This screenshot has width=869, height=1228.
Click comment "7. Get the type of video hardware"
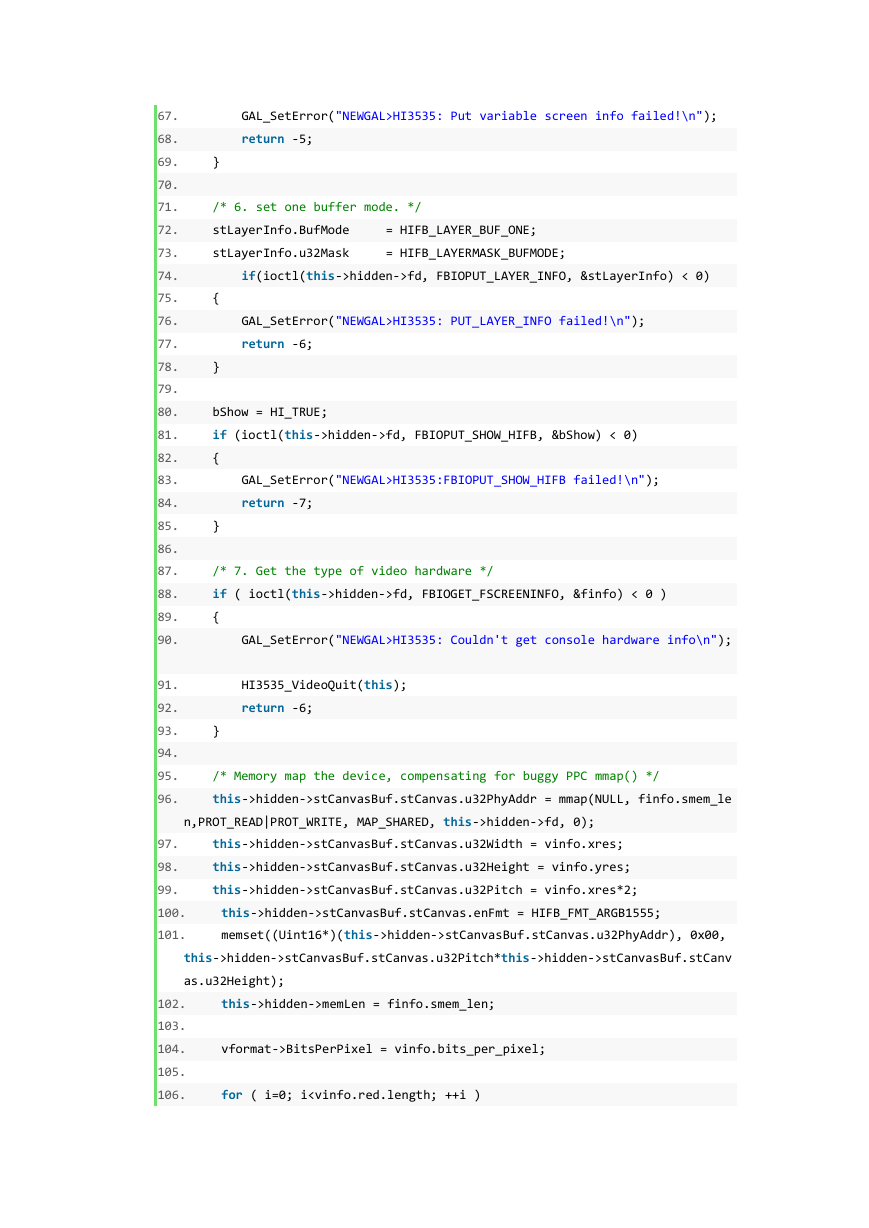pyautogui.click(x=353, y=571)
